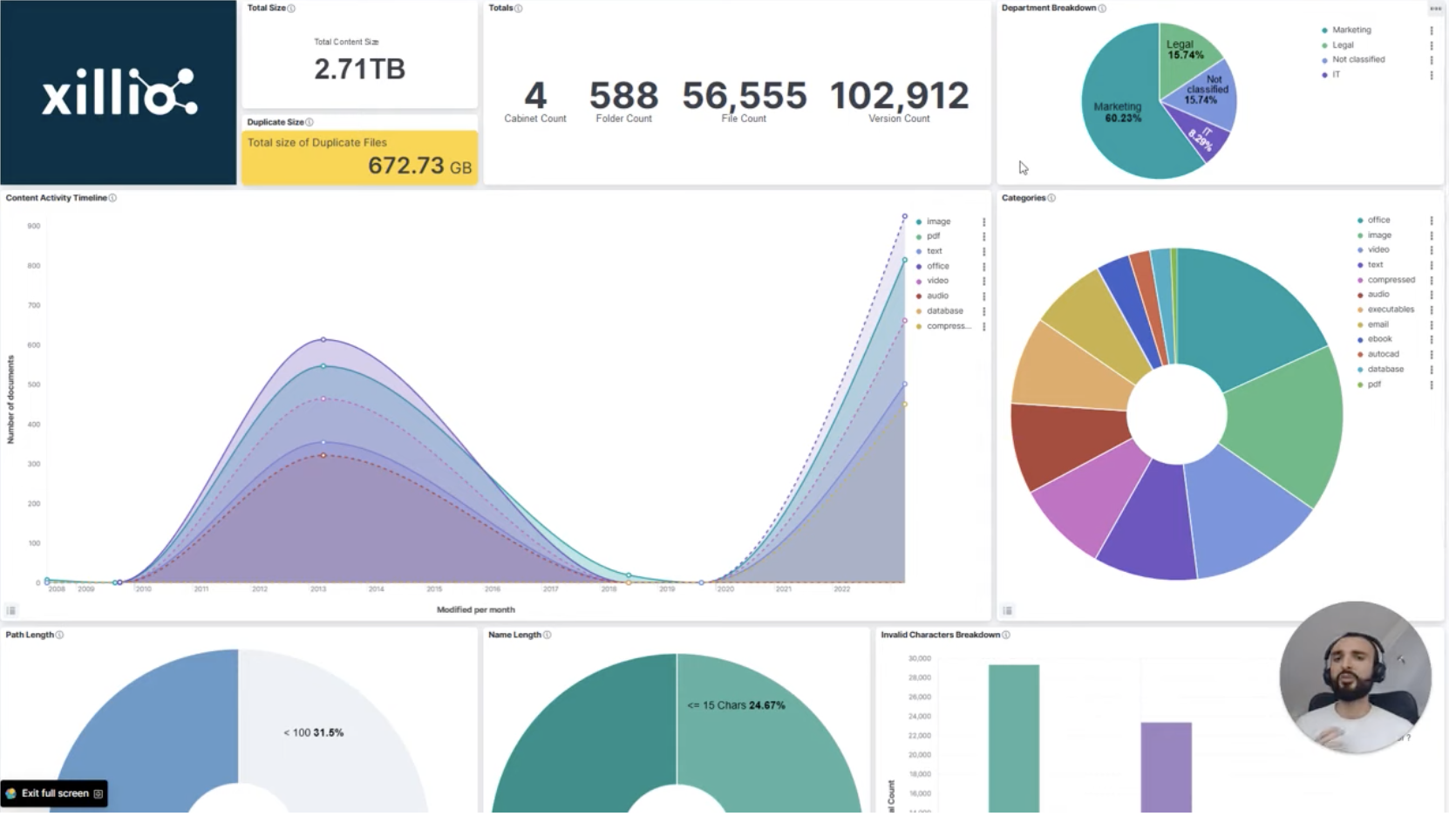The width and height of the screenshot is (1456, 830).
Task: Open options for timeline video legend item
Action: (x=984, y=282)
